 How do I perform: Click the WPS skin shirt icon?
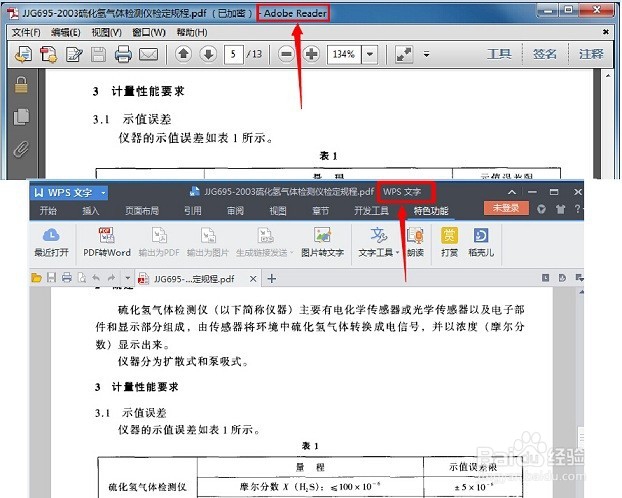coord(560,209)
